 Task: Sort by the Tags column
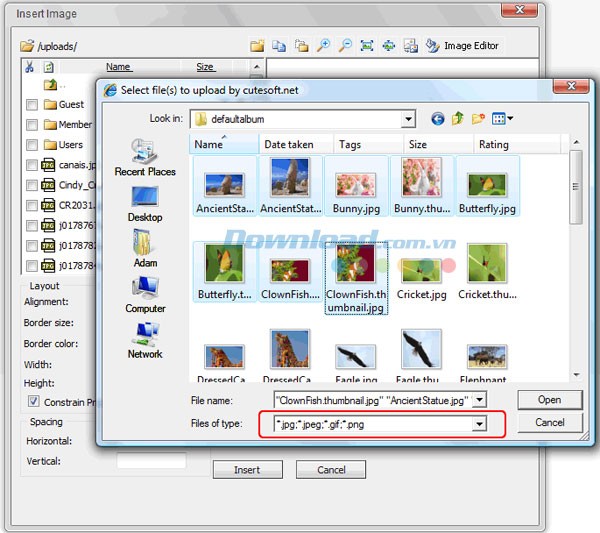[368, 144]
